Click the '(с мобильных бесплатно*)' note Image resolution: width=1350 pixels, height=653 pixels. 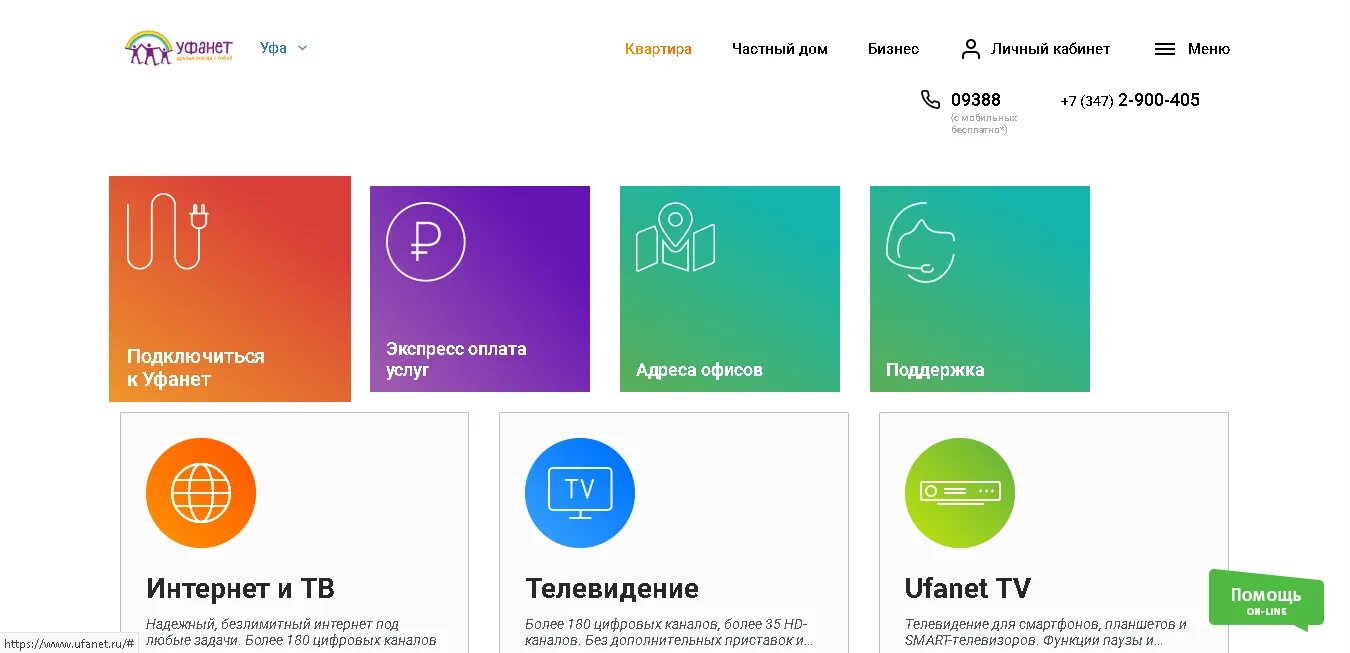pos(984,124)
